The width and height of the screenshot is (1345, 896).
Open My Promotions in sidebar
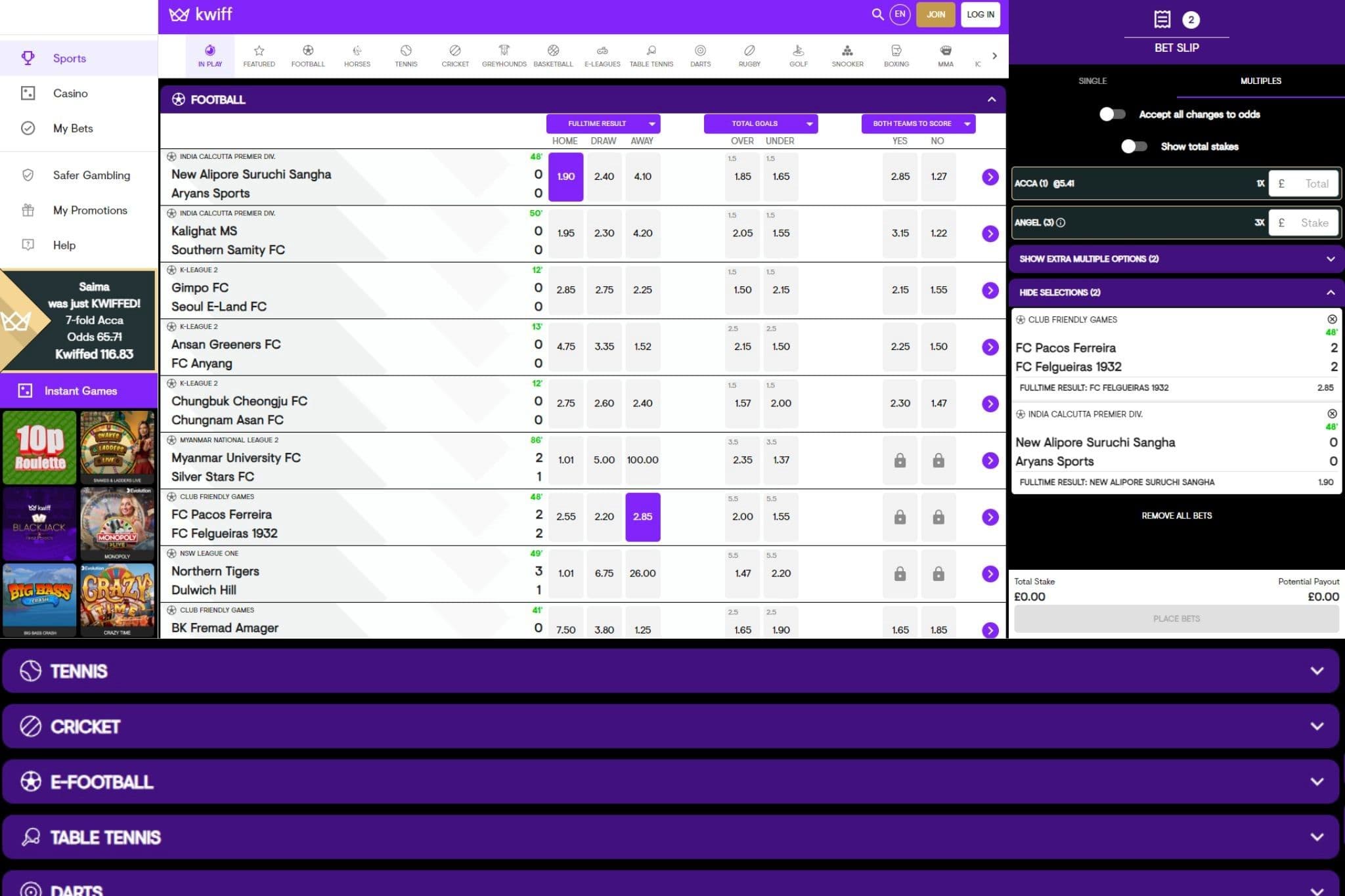pos(79,210)
